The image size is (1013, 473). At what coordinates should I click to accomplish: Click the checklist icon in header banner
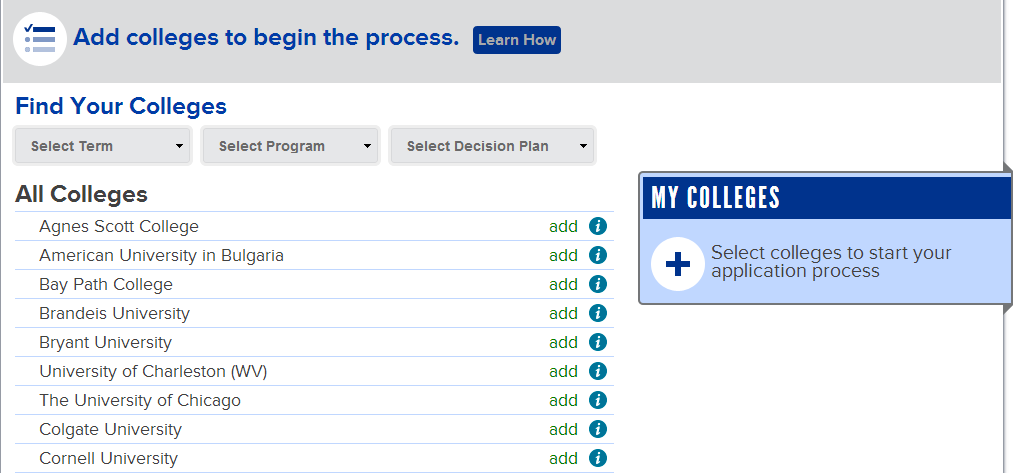[x=40, y=39]
